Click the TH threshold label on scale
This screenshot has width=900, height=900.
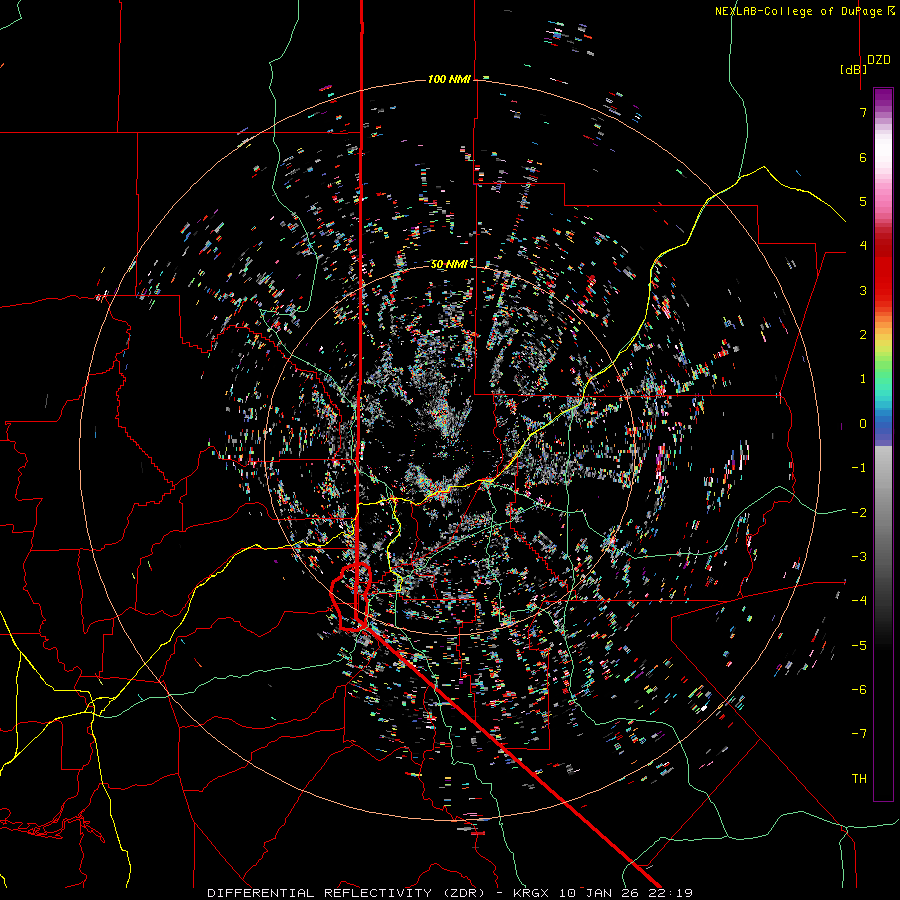click(x=859, y=778)
